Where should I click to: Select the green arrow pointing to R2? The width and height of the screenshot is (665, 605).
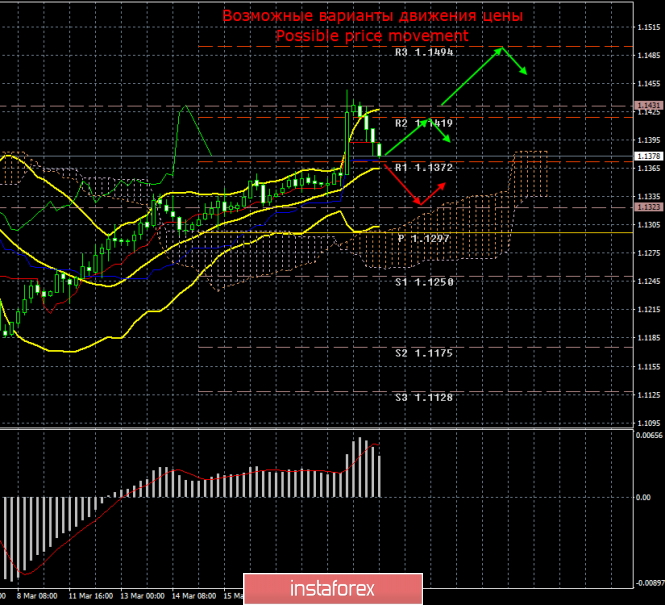[x=406, y=138]
